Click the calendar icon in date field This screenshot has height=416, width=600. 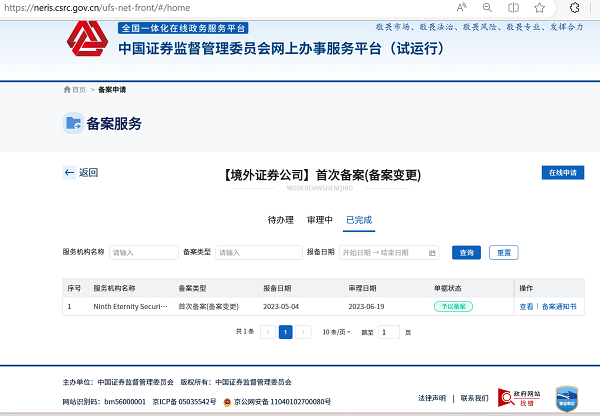click(432, 253)
